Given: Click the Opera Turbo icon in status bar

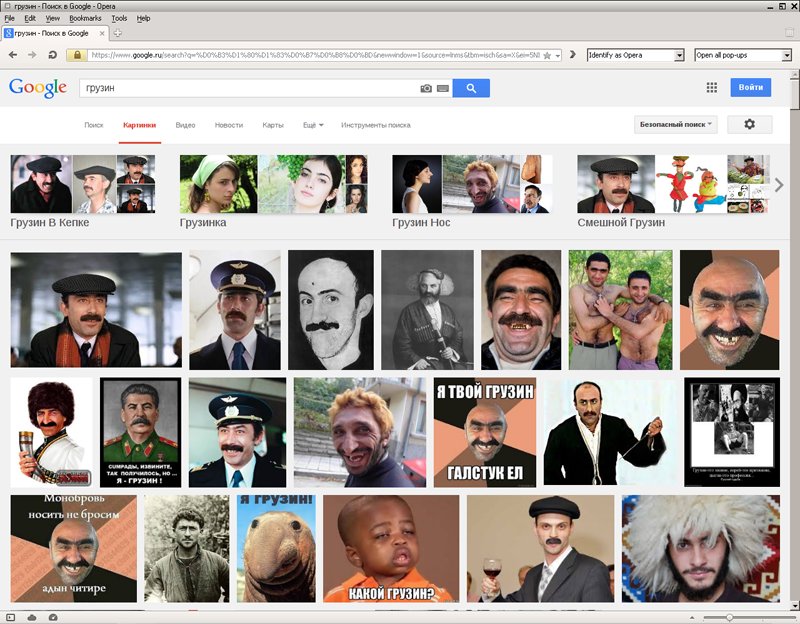Looking at the screenshot, I should click(x=53, y=617).
